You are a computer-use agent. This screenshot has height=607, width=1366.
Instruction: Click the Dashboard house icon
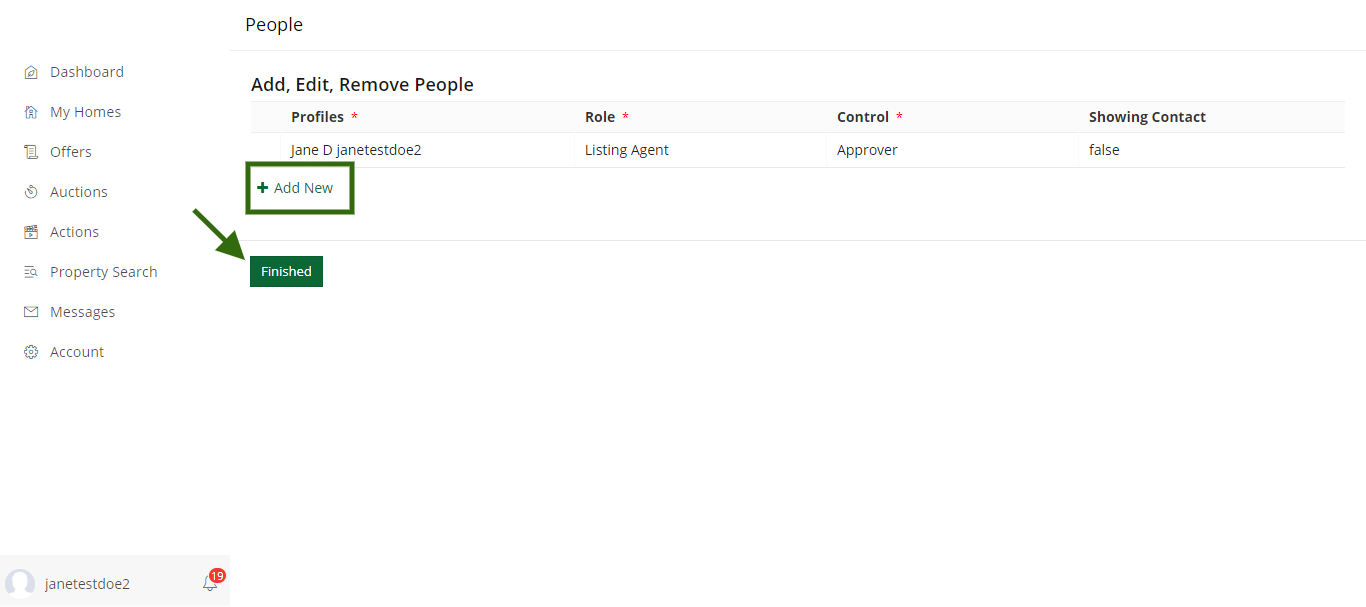[31, 72]
